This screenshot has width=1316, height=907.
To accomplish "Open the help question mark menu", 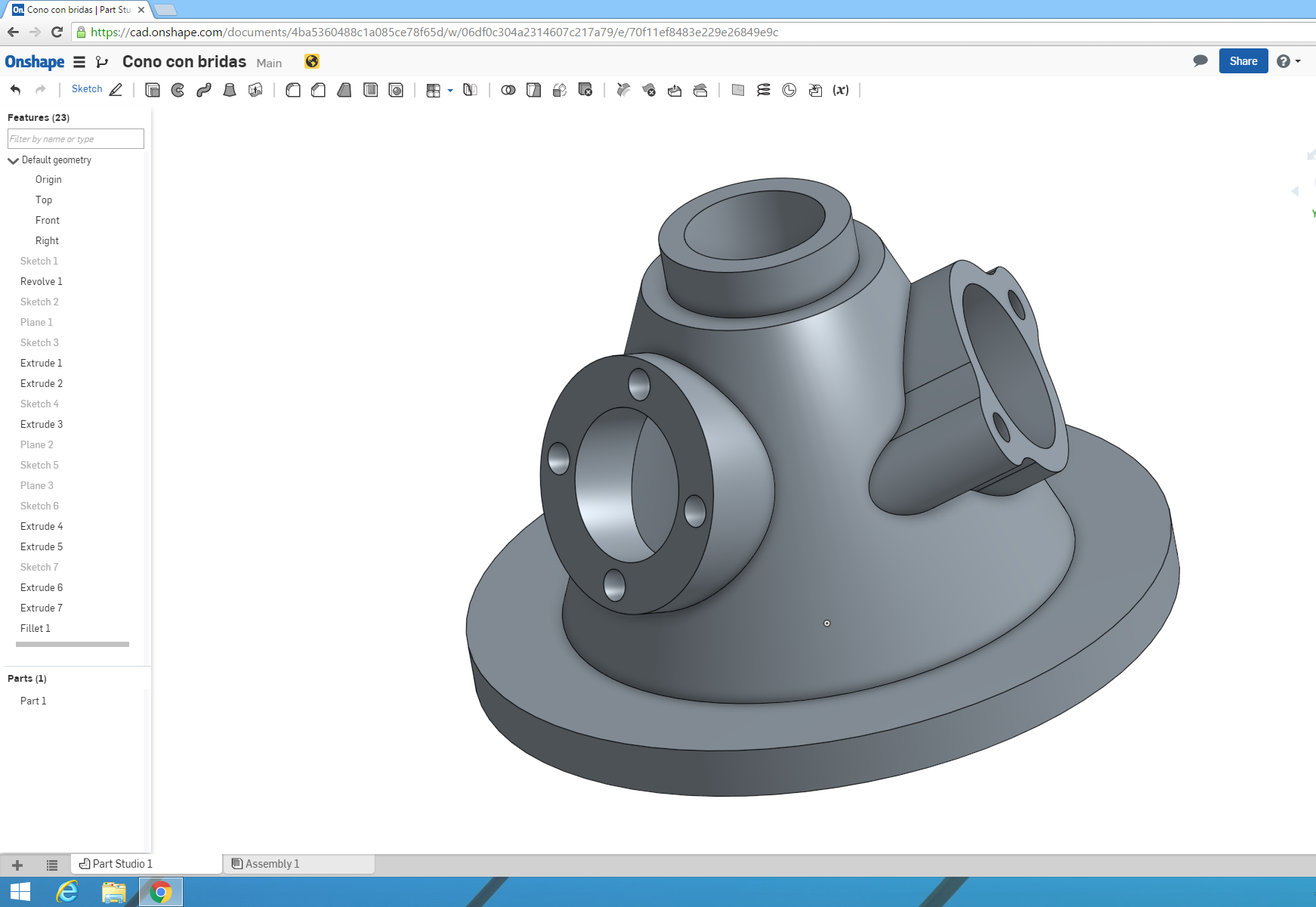I will [1288, 61].
